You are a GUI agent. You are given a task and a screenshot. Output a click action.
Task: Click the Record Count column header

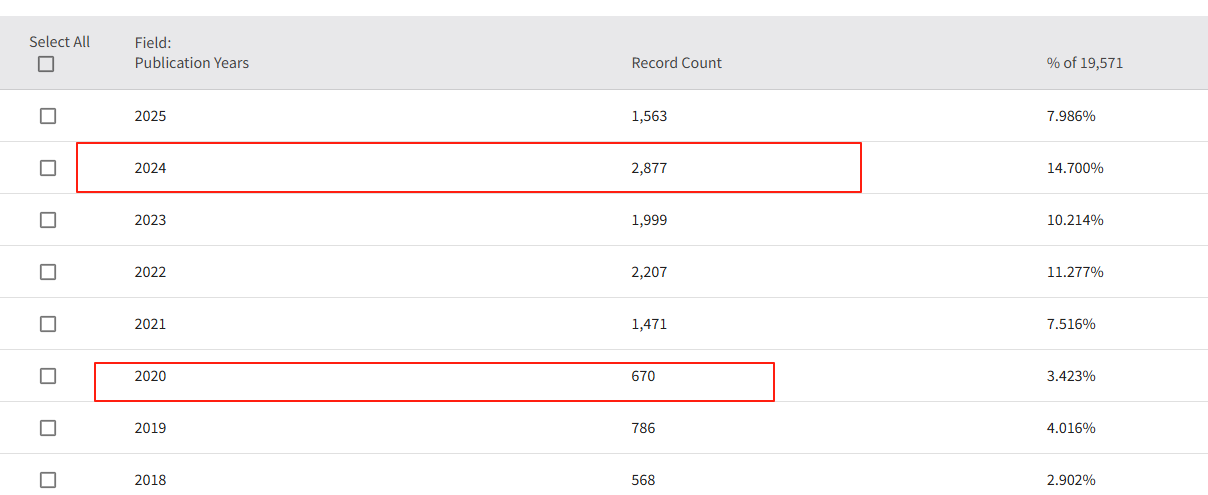pyautogui.click(x=676, y=63)
